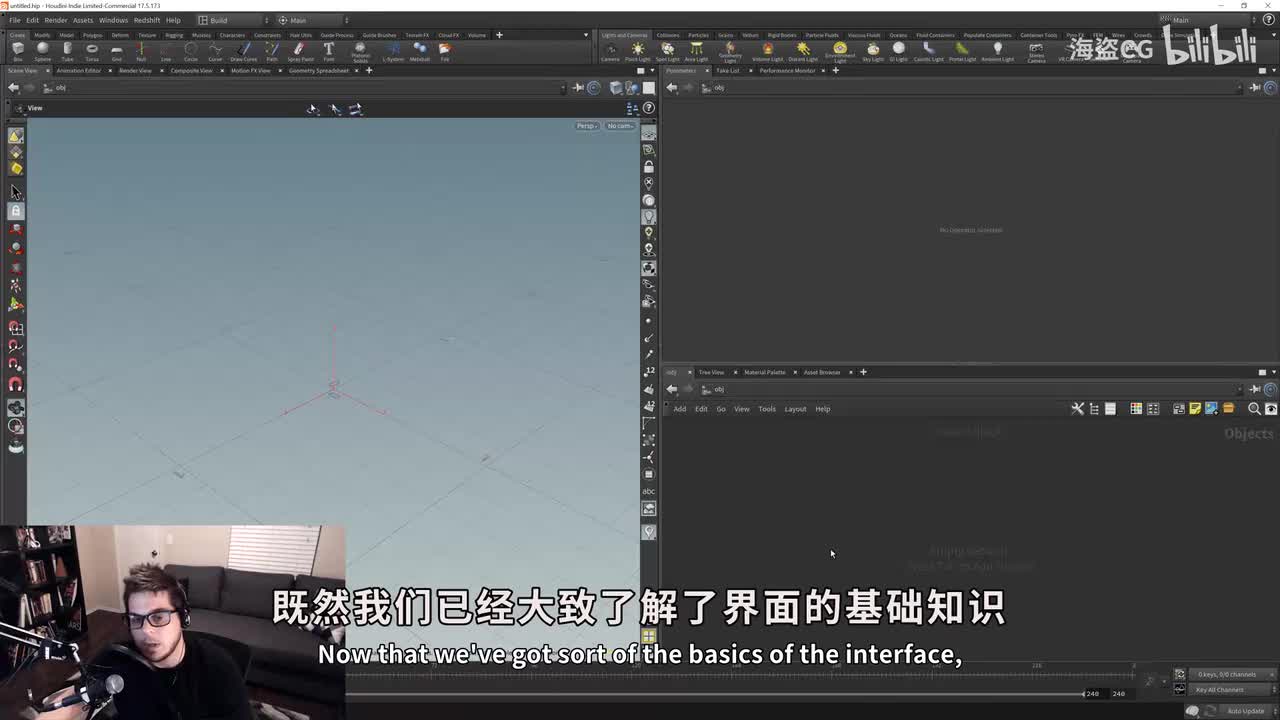The width and height of the screenshot is (1280, 720).
Task: Toggle the parameters pane pin
Action: (1255, 87)
